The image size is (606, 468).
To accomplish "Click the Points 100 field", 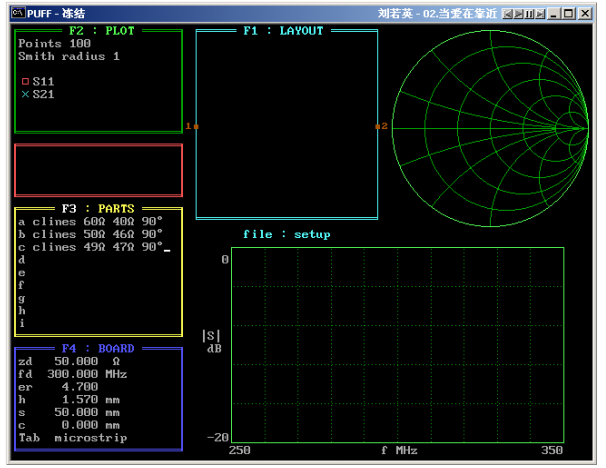I will click(54, 43).
